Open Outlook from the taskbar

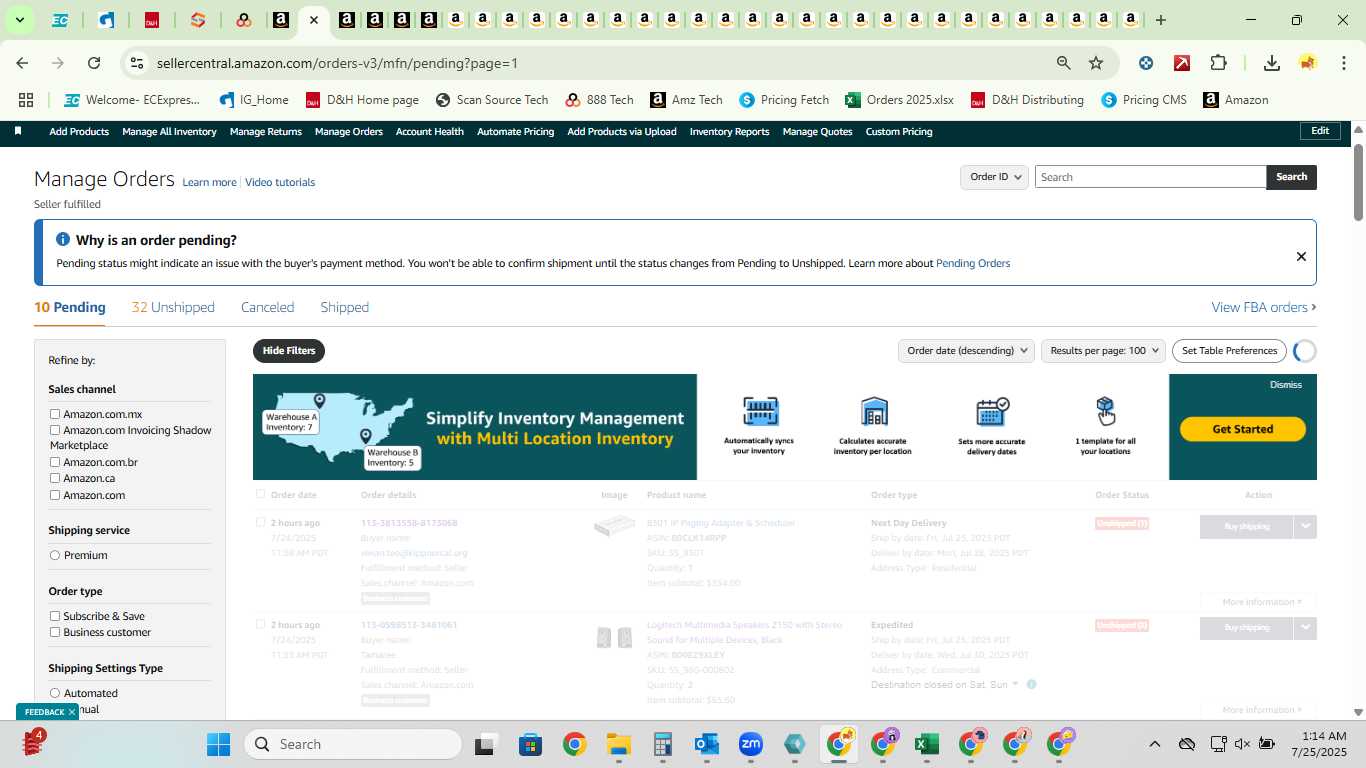707,744
